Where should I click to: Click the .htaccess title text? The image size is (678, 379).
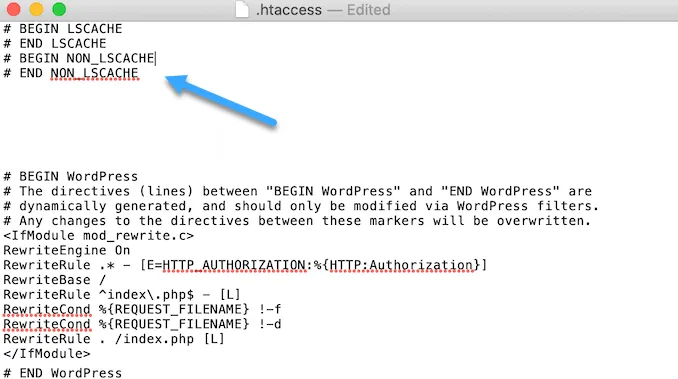coord(289,10)
